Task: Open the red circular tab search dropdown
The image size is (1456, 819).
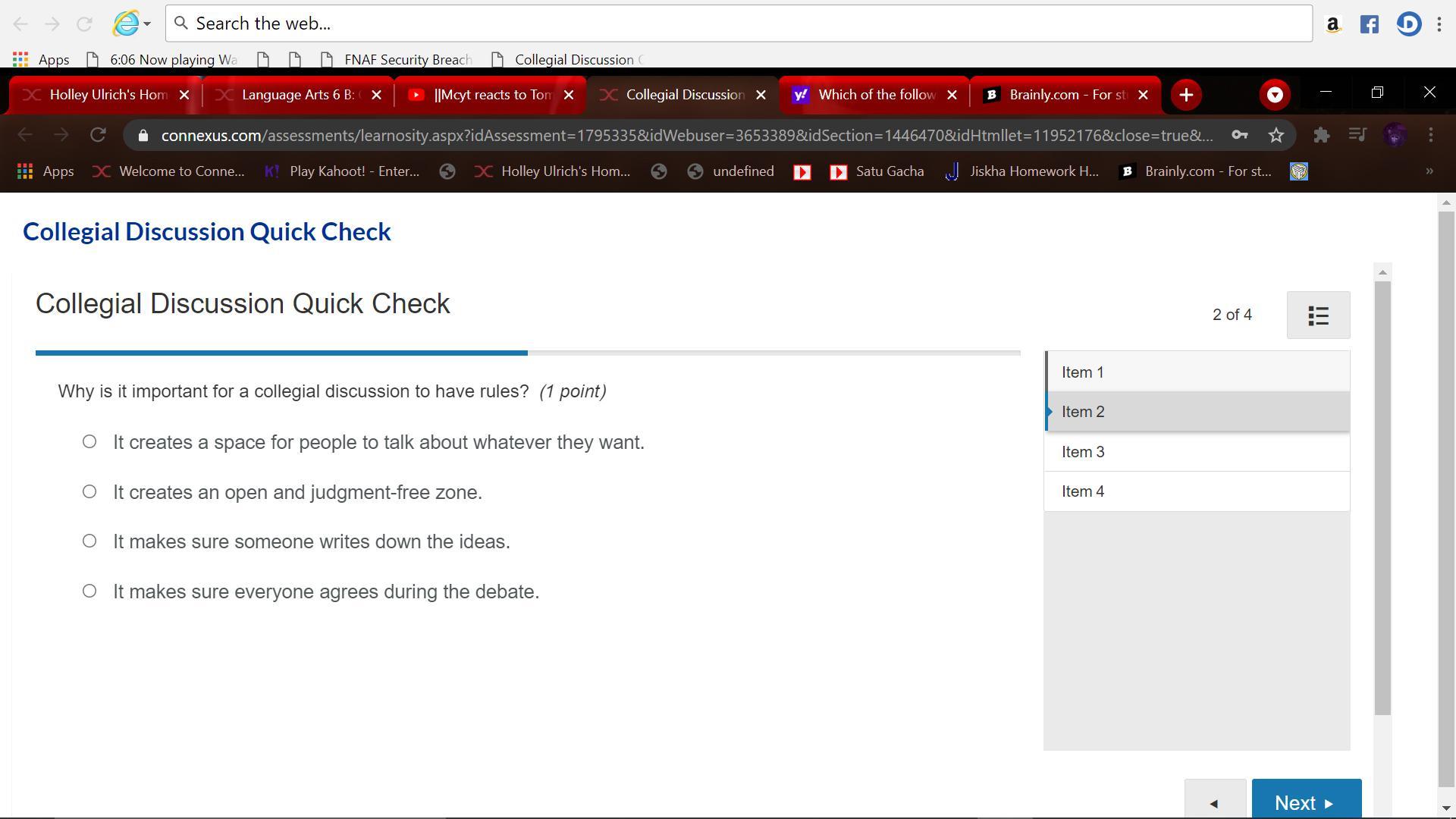Action: point(1275,95)
